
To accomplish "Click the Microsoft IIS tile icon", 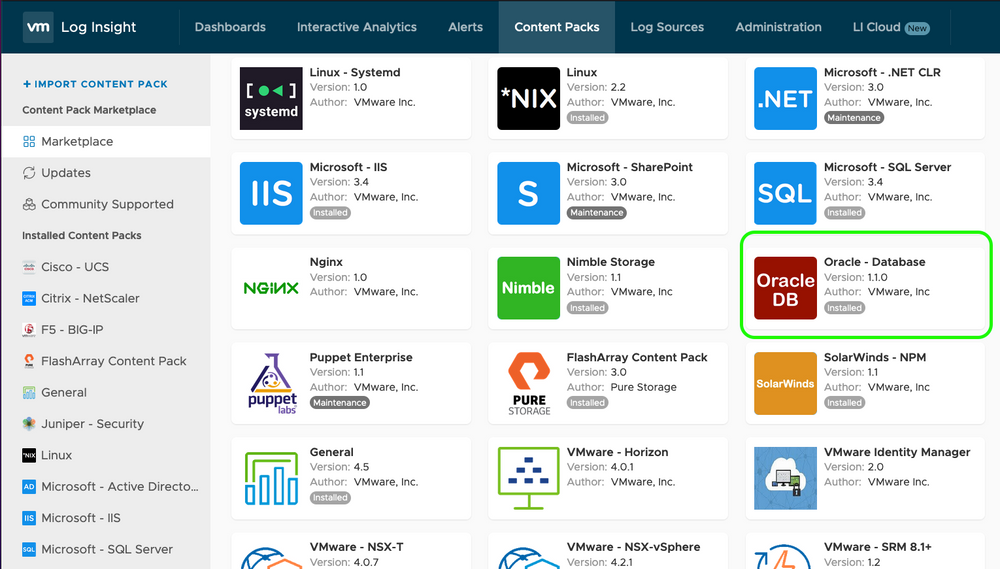I will click(271, 194).
